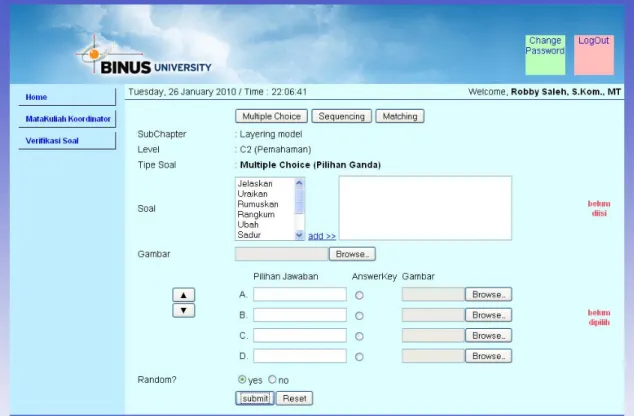
Task: Choose 'no' for Random option
Action: [x=272, y=379]
